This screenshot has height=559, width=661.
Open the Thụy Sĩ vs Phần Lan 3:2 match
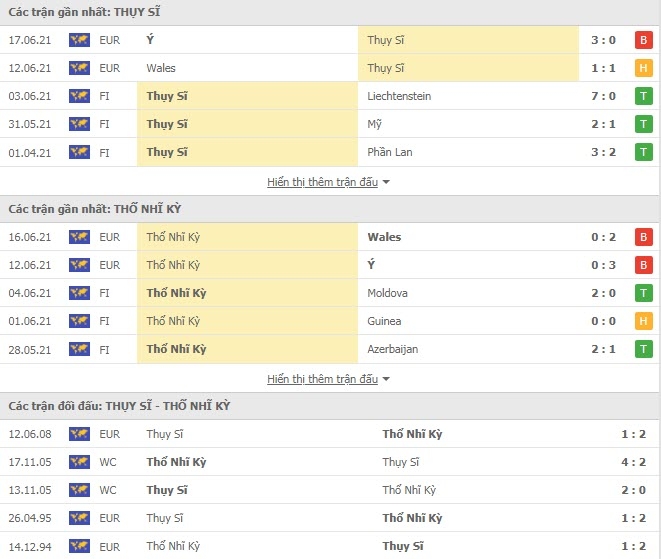pyautogui.click(x=330, y=152)
